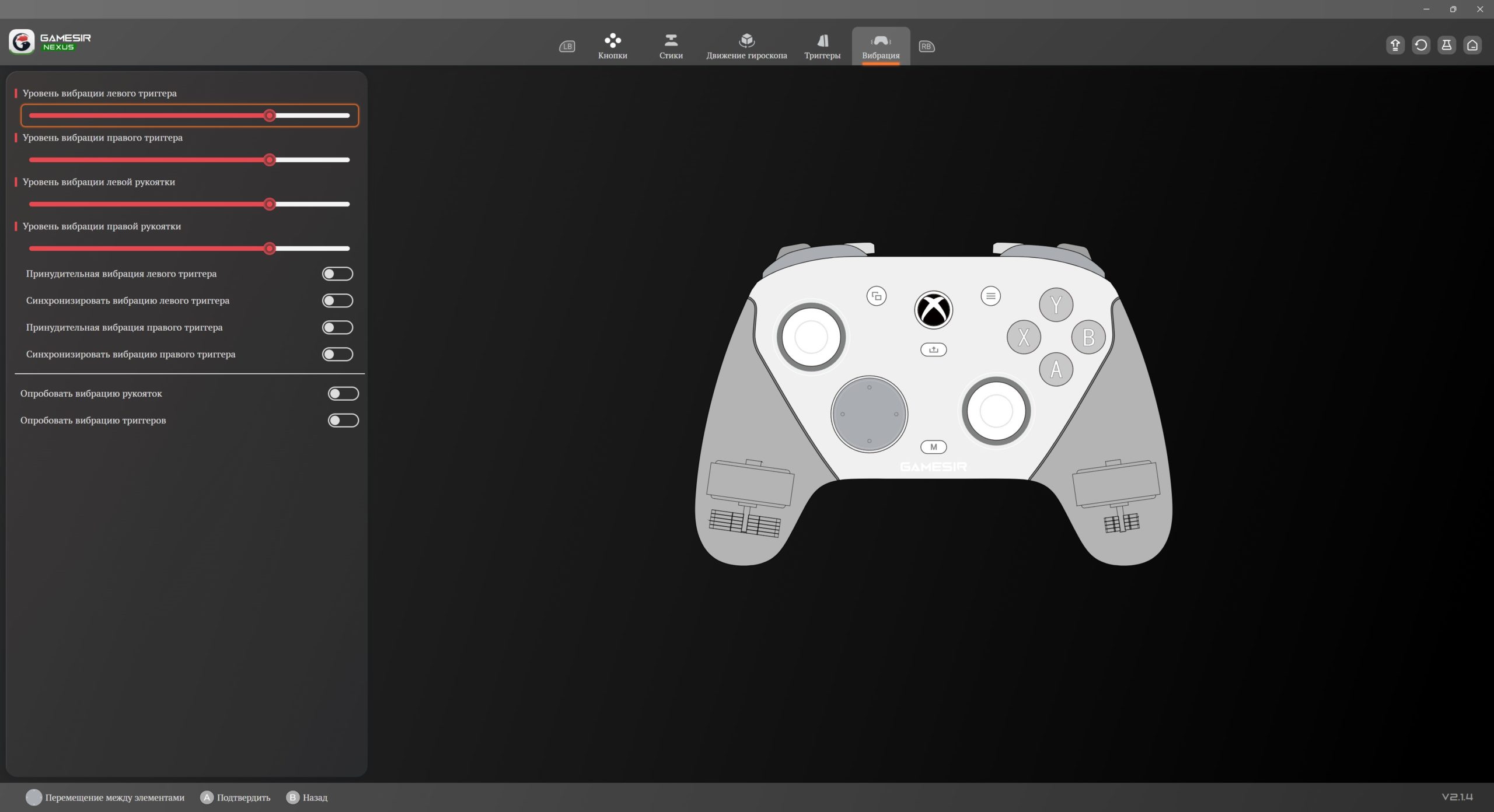Click the Перемещение между элементами hint text
1494x812 pixels.
point(115,797)
